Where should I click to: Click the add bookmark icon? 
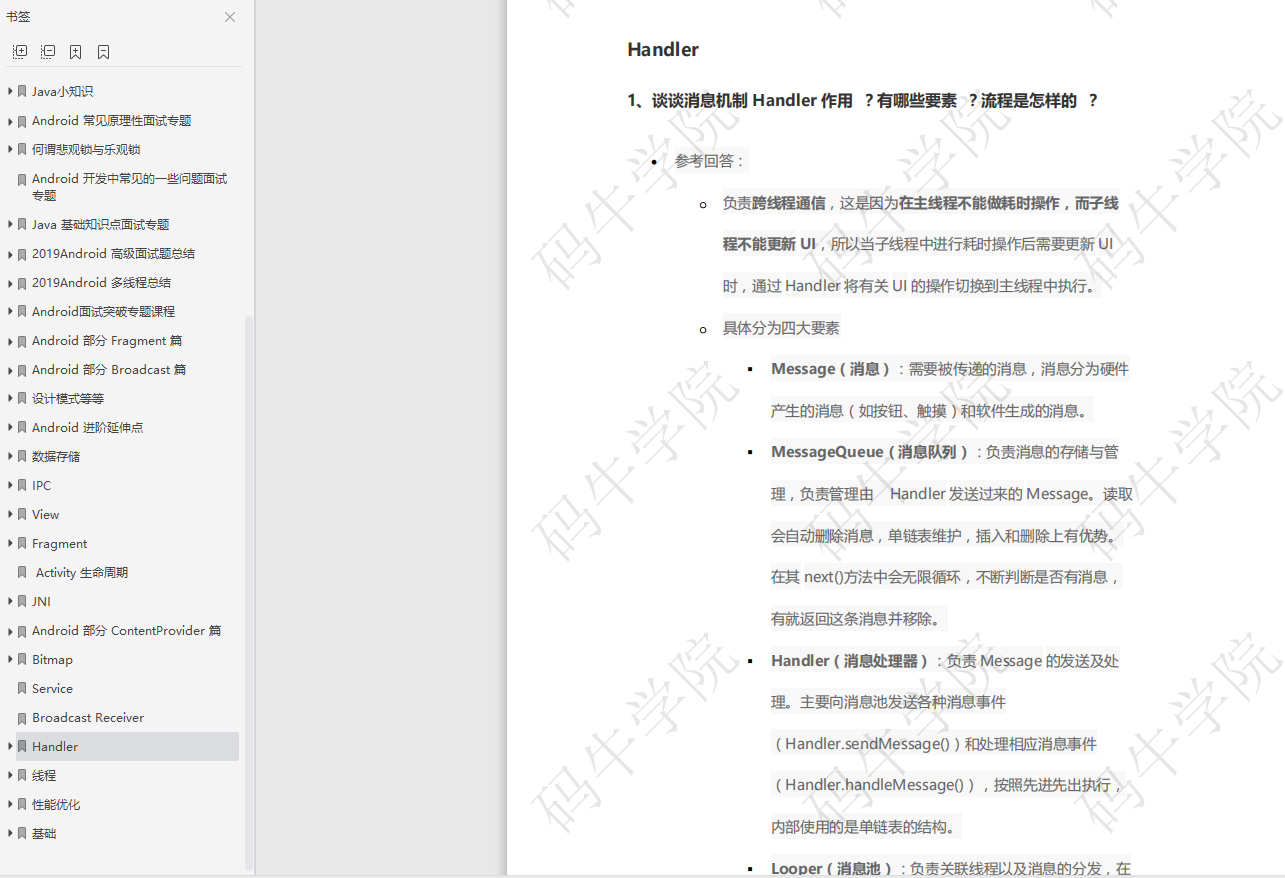(x=75, y=52)
